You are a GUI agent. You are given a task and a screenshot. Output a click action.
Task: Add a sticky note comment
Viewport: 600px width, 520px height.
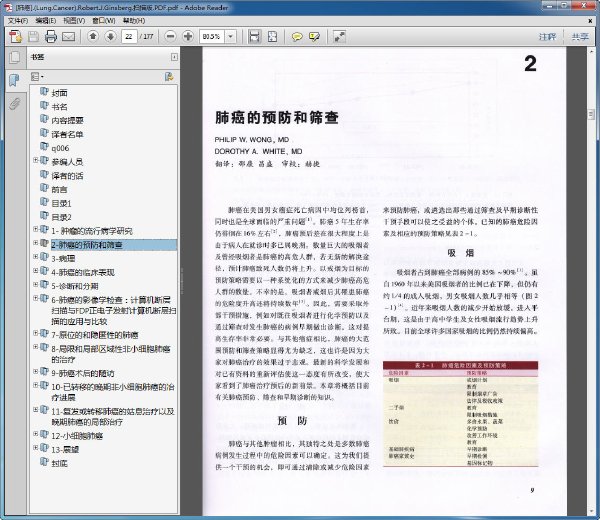pos(297,37)
